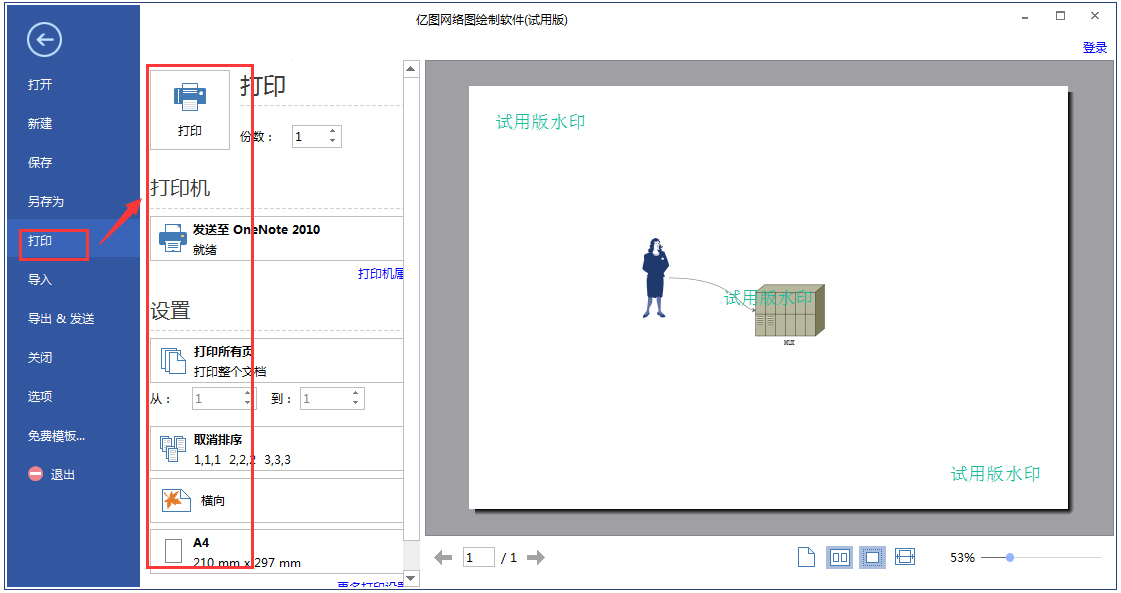Toggle the two-page preview view

coord(839,556)
